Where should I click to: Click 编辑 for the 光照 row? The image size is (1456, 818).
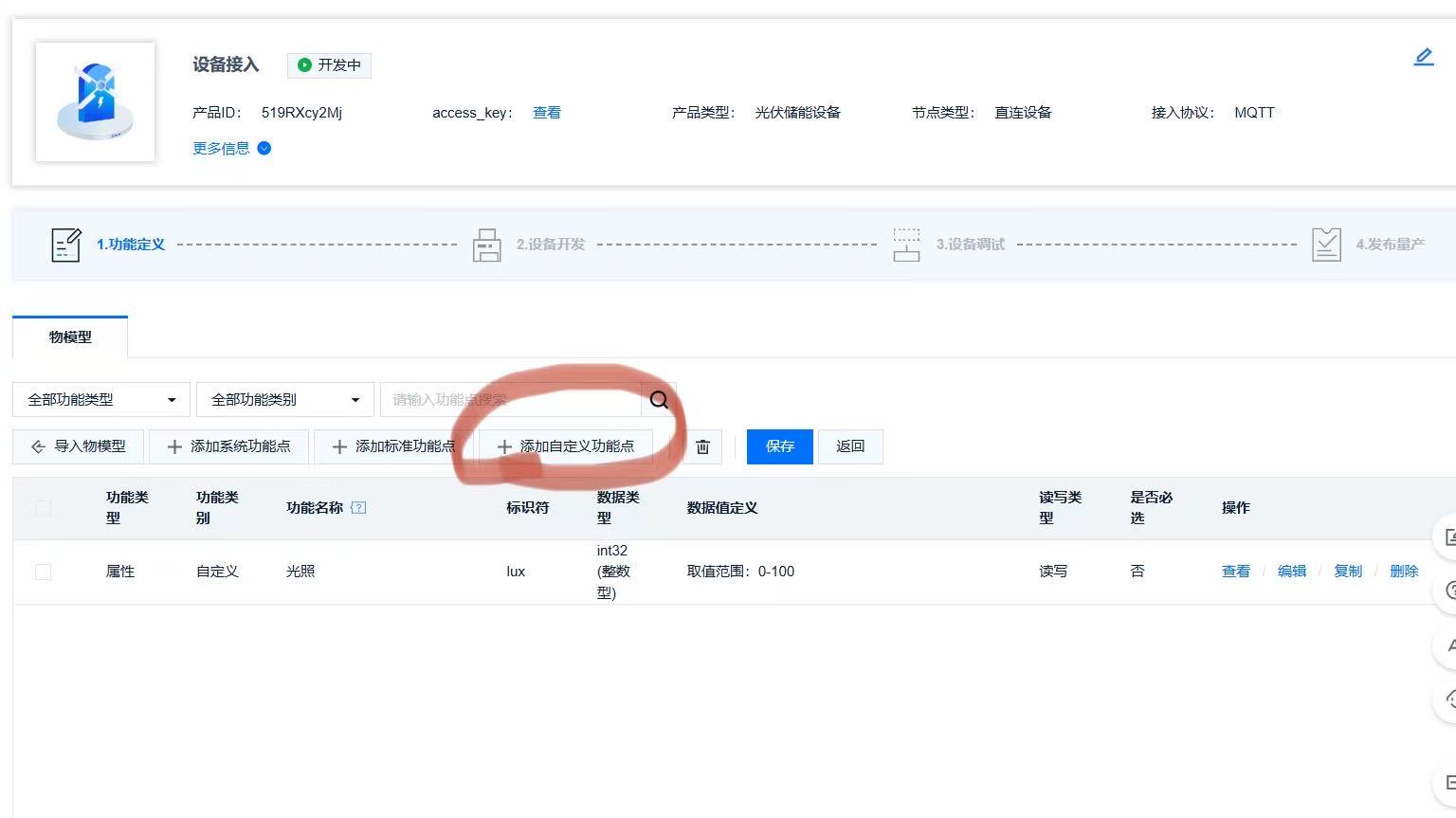[1291, 571]
